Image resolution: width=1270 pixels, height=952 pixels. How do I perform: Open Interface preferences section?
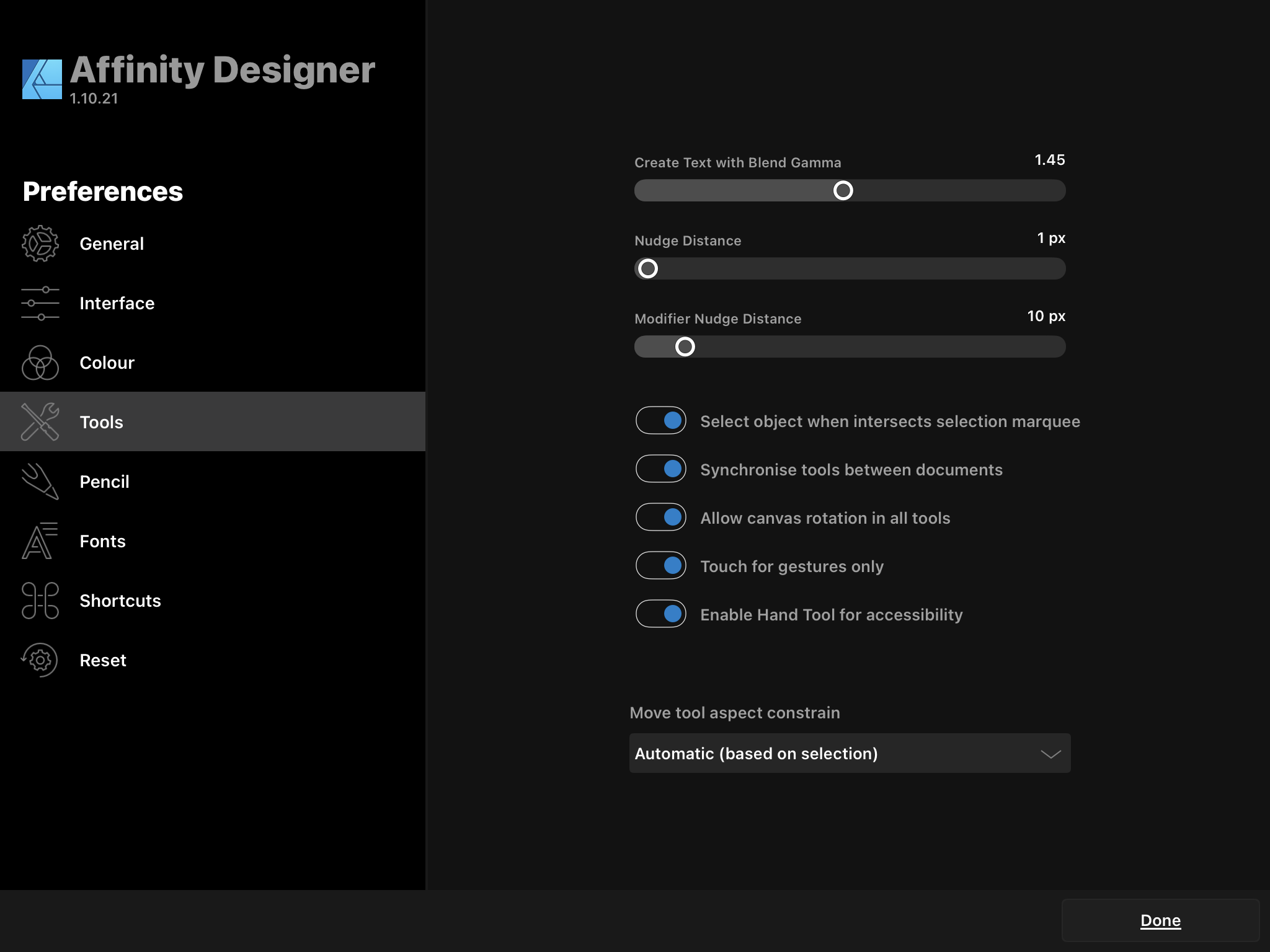[213, 303]
